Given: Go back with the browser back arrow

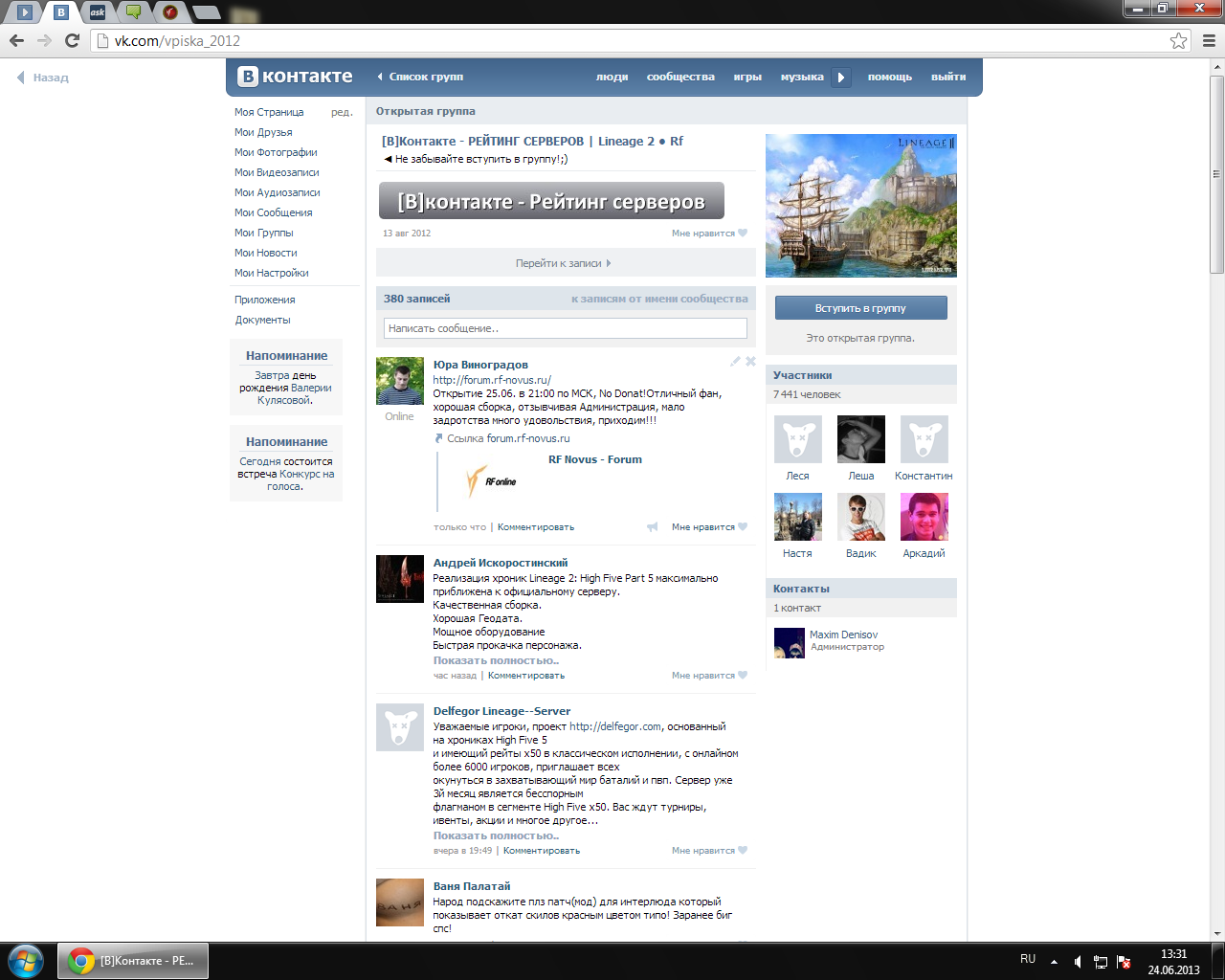Looking at the screenshot, I should point(16,40).
